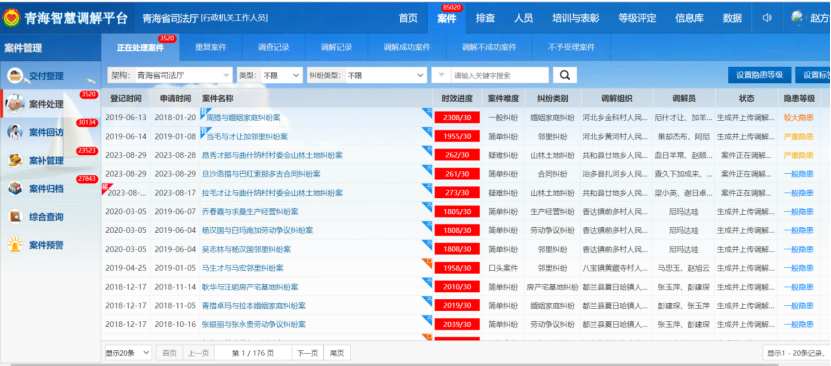Open case 青措卓玛与拉本婚姻家庭纠纷案
Image resolution: width=831 pixels, height=366 pixels.
pos(254,306)
